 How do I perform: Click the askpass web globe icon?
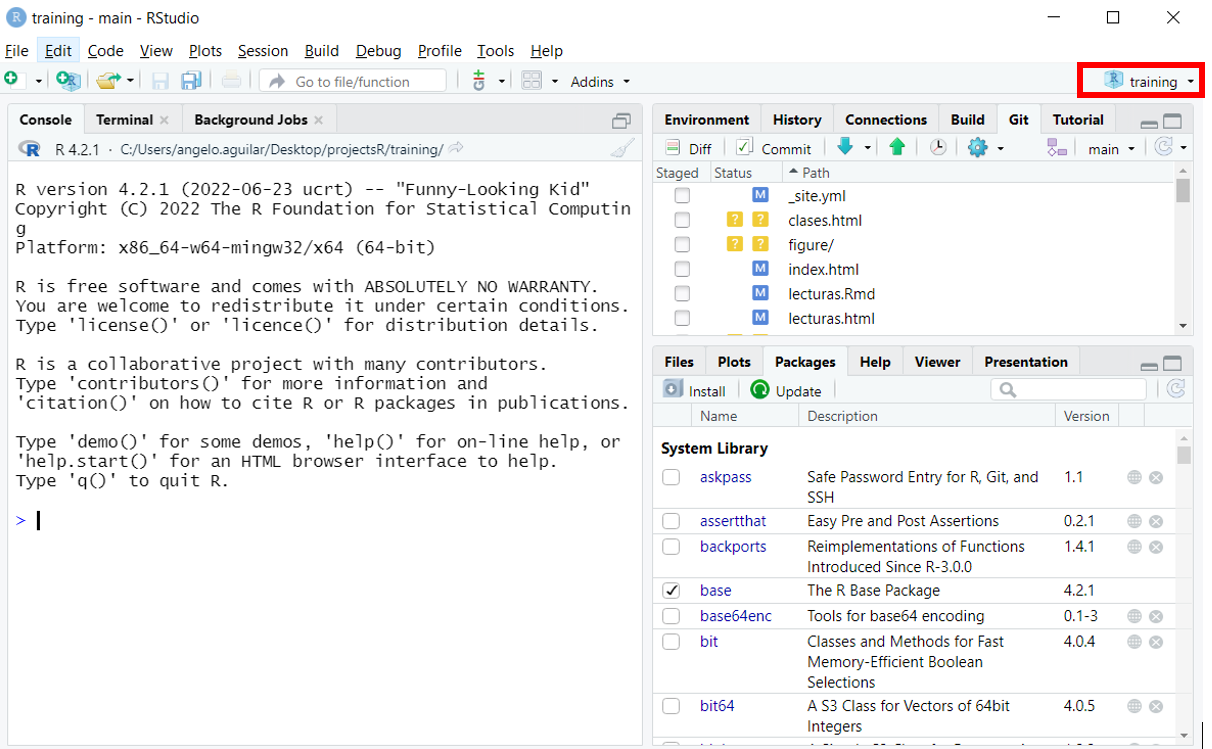[x=1134, y=478]
